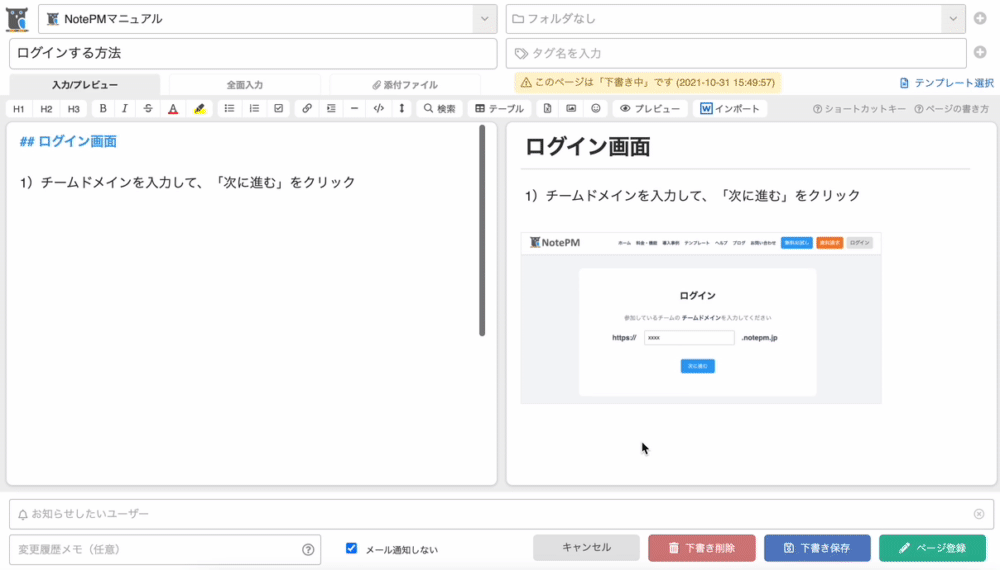This screenshot has width=1000, height=570.
Task: Insert a hyperlink using the link icon
Action: [307, 108]
